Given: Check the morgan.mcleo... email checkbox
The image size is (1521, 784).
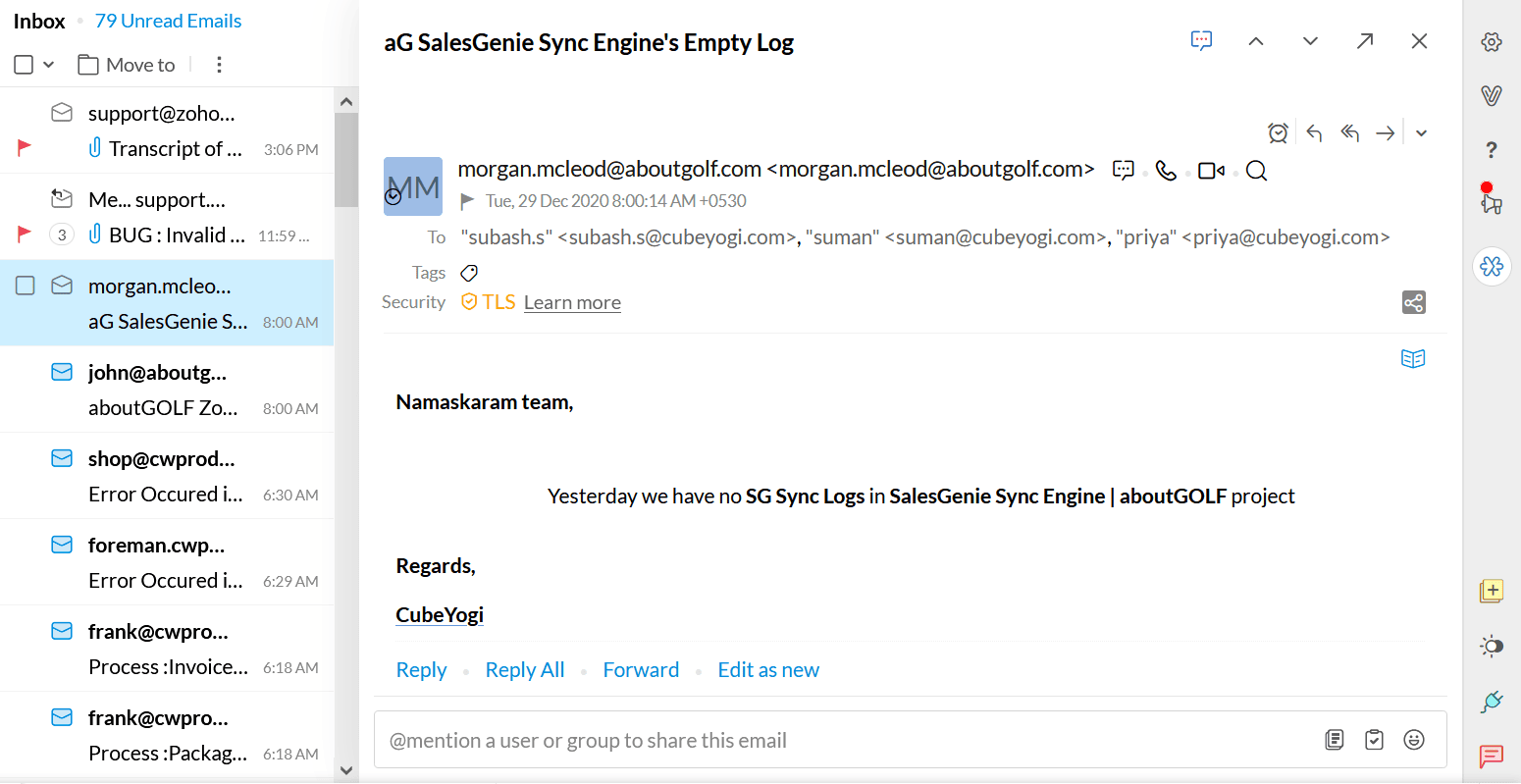Looking at the screenshot, I should pyautogui.click(x=26, y=286).
